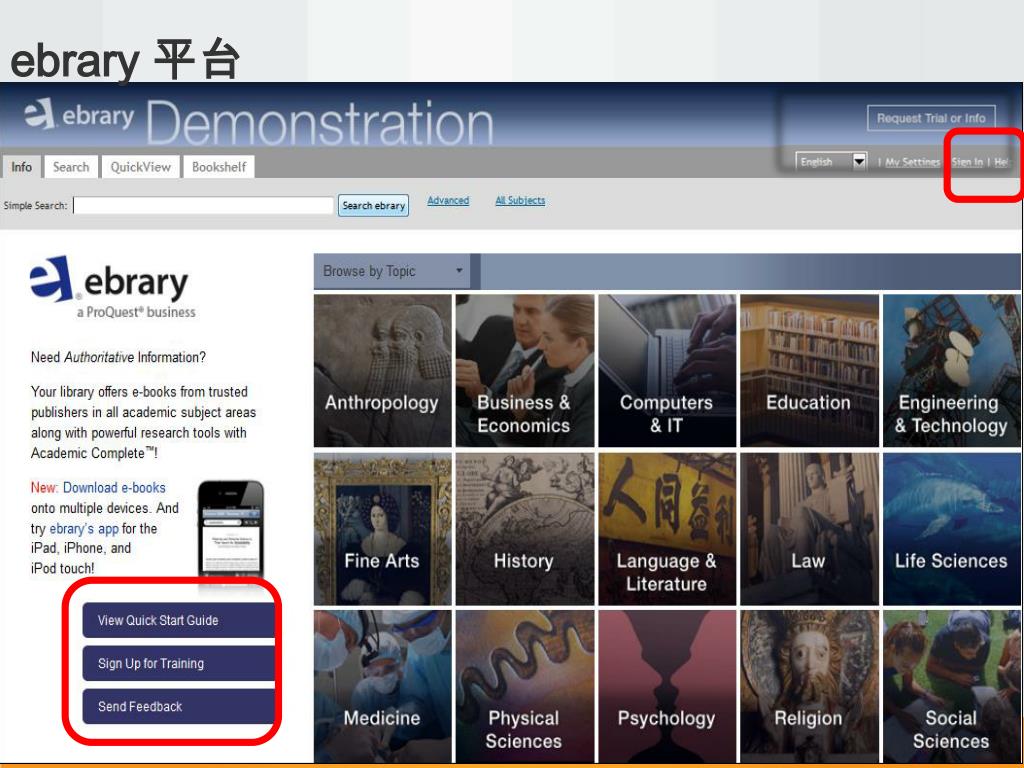
Task: Open the Language & Literature topic tile
Action: [x=667, y=529]
